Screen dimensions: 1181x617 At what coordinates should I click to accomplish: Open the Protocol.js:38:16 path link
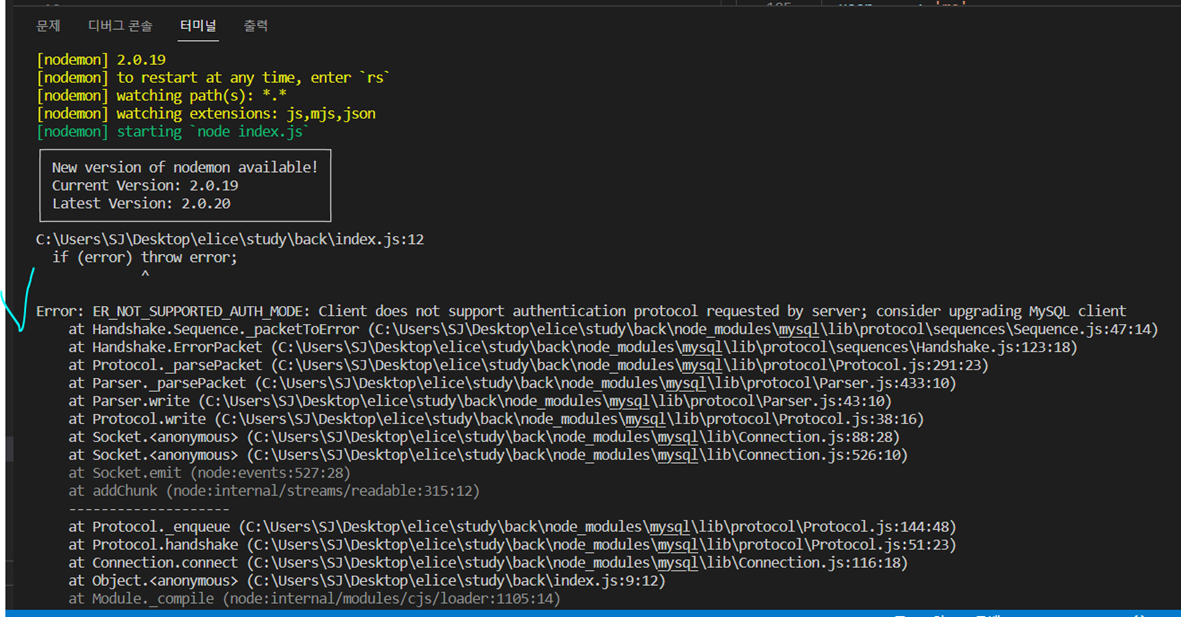569,420
